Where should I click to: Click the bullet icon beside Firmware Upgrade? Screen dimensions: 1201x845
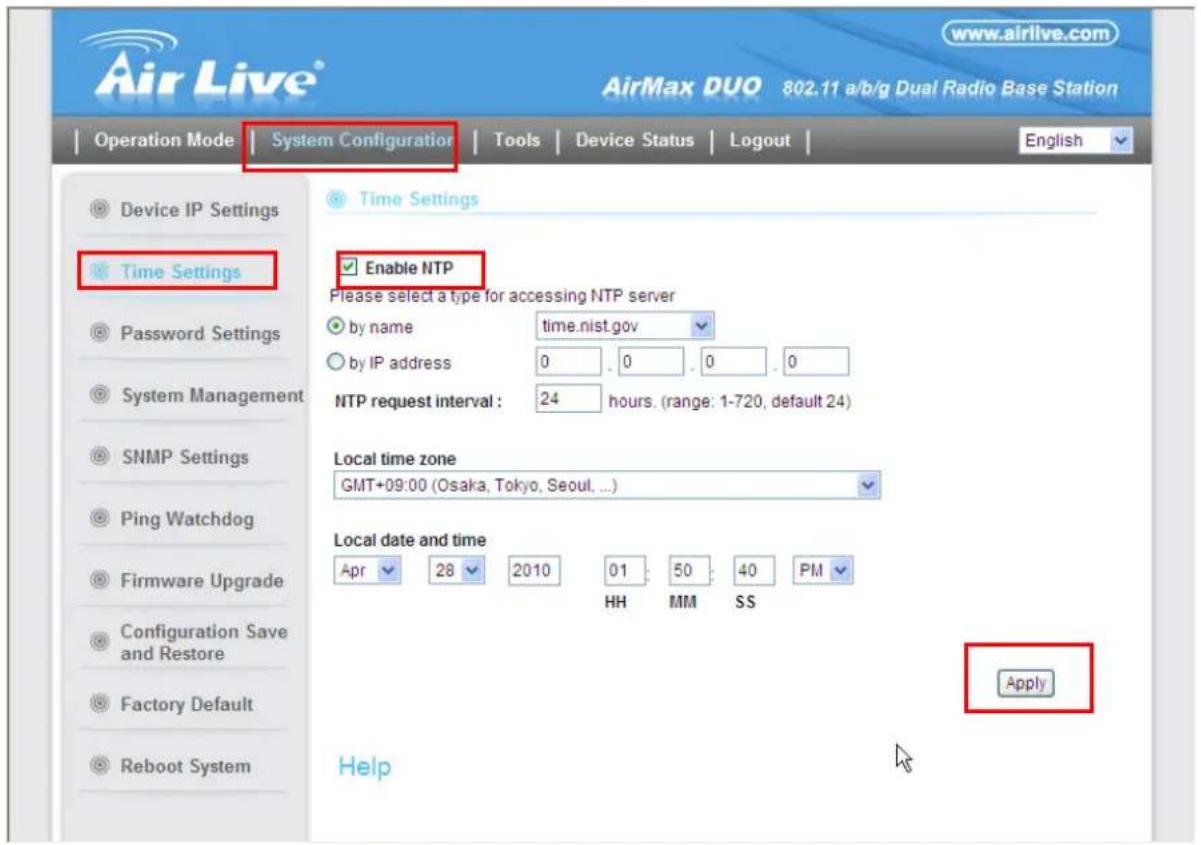click(98, 580)
